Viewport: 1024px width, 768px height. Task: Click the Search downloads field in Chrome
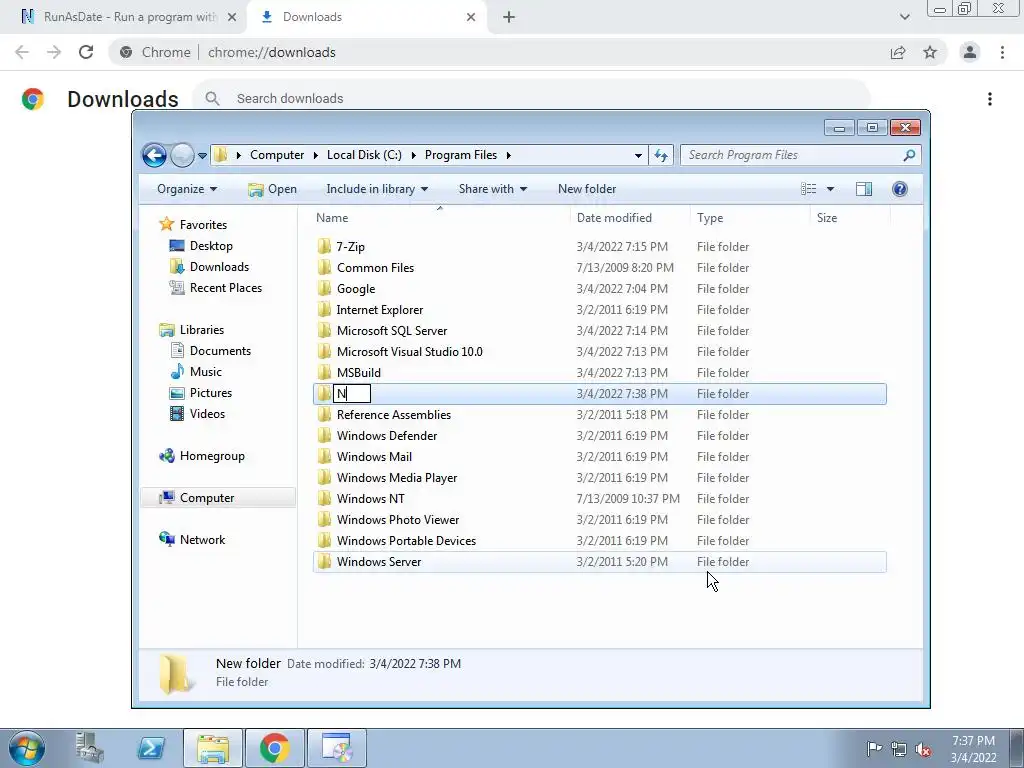[x=530, y=99]
